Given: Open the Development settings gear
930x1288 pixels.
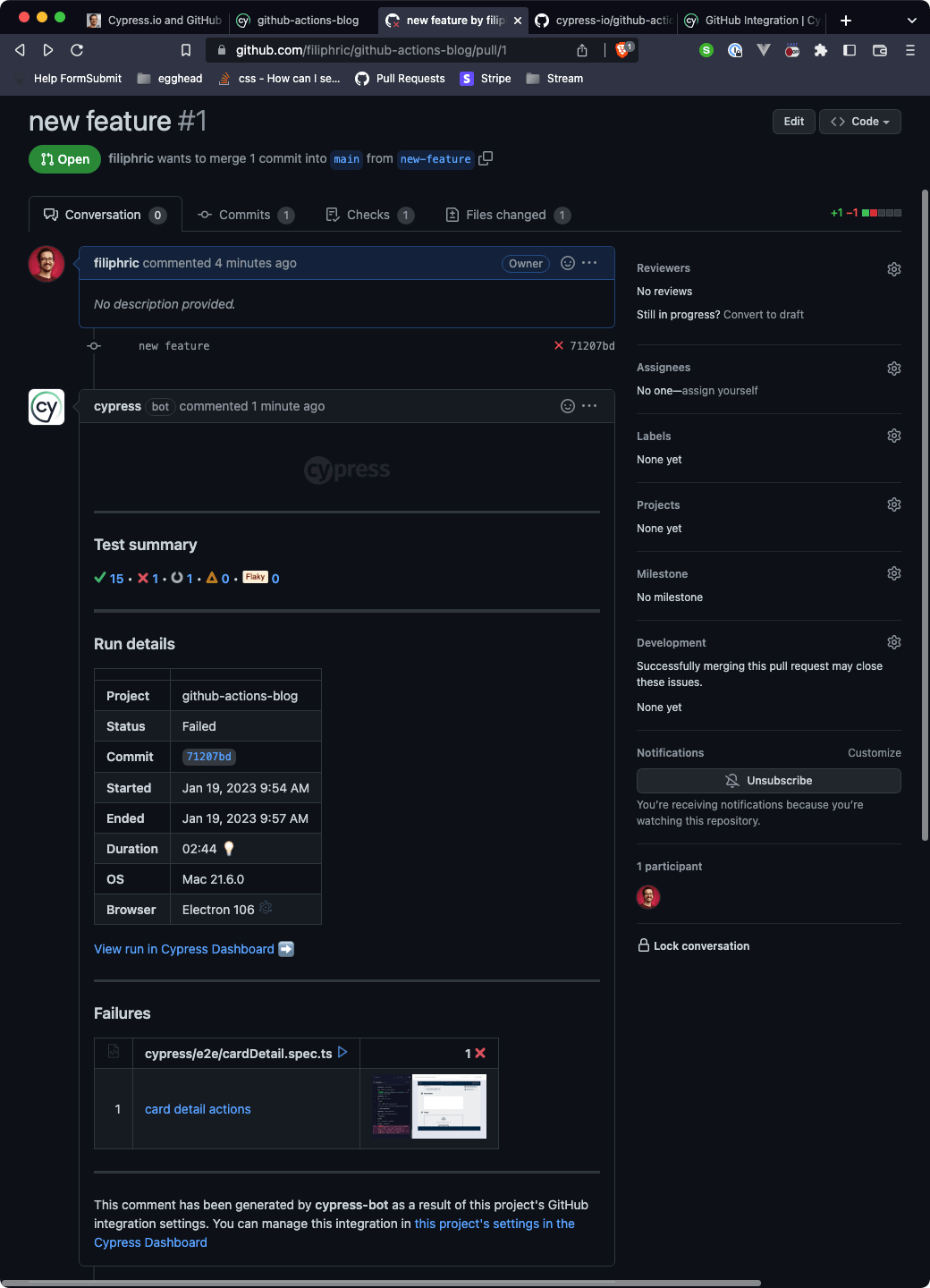Looking at the screenshot, I should pos(893,641).
